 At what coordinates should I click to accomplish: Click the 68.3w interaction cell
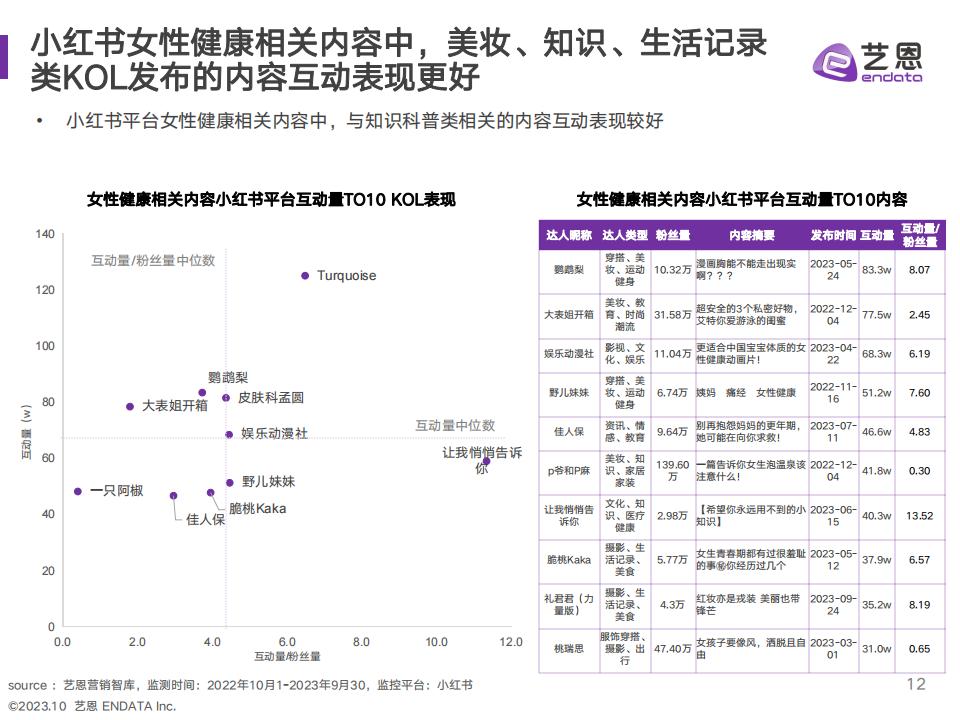point(876,354)
